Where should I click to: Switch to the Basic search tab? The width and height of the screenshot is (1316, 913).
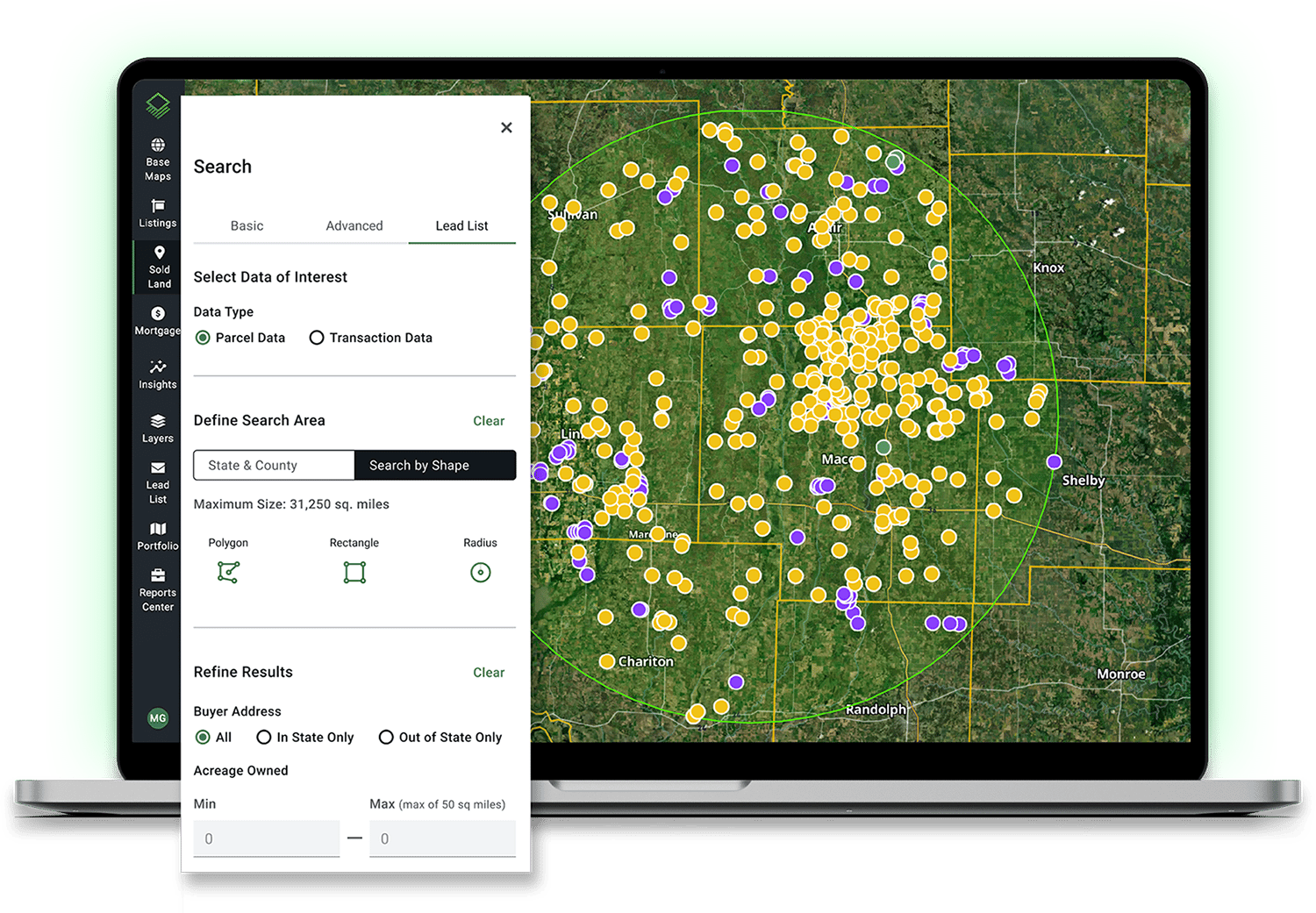(x=247, y=225)
